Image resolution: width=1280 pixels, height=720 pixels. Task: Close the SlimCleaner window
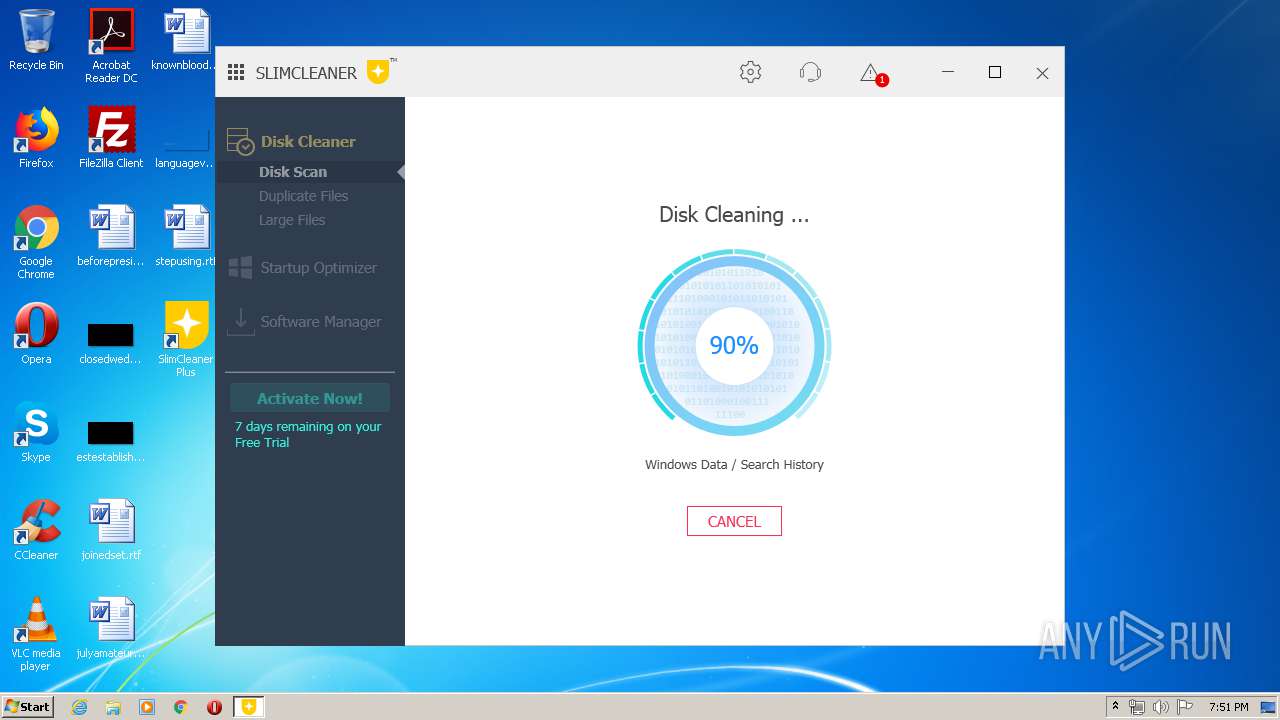tap(1042, 73)
